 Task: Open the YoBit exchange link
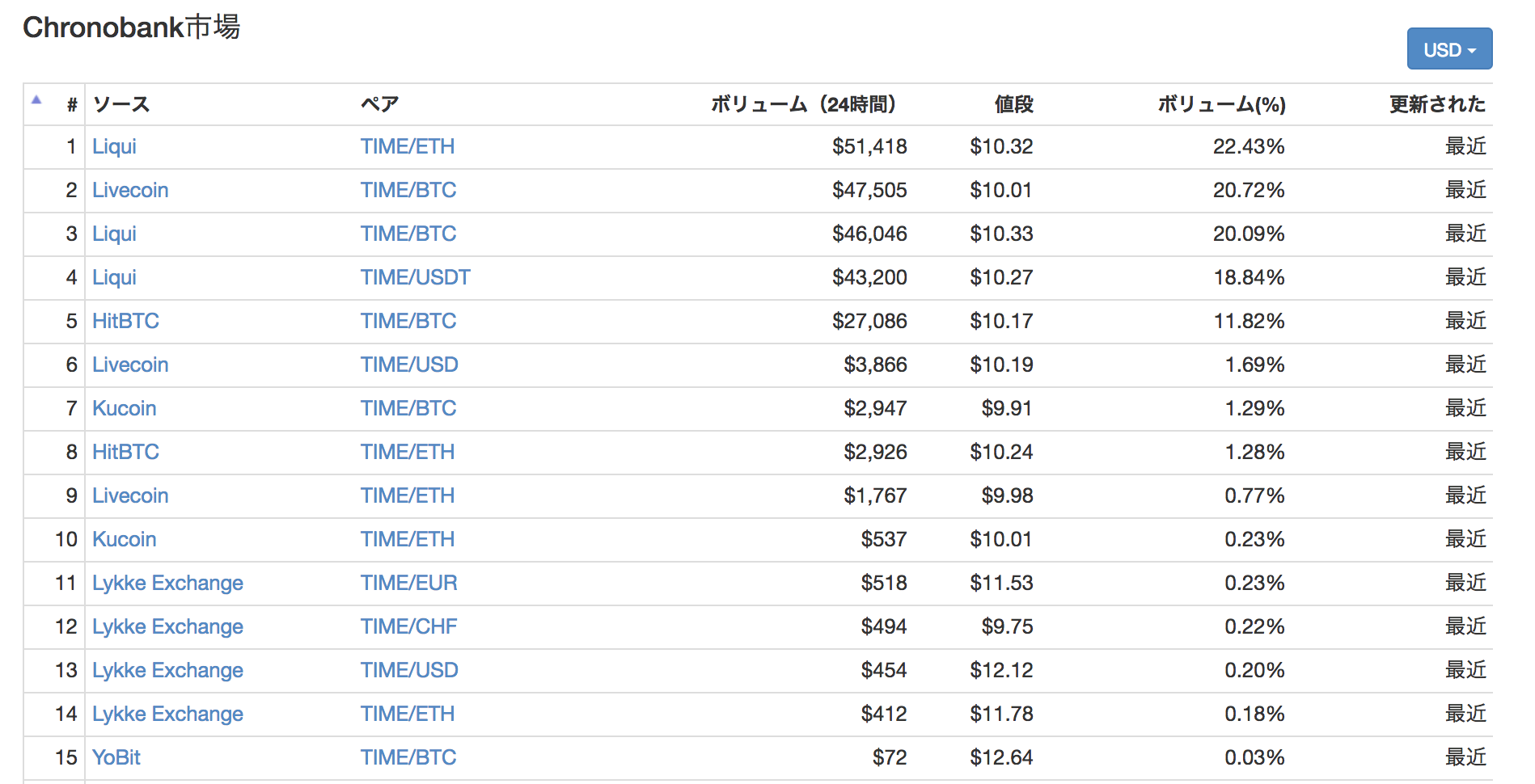(x=116, y=757)
